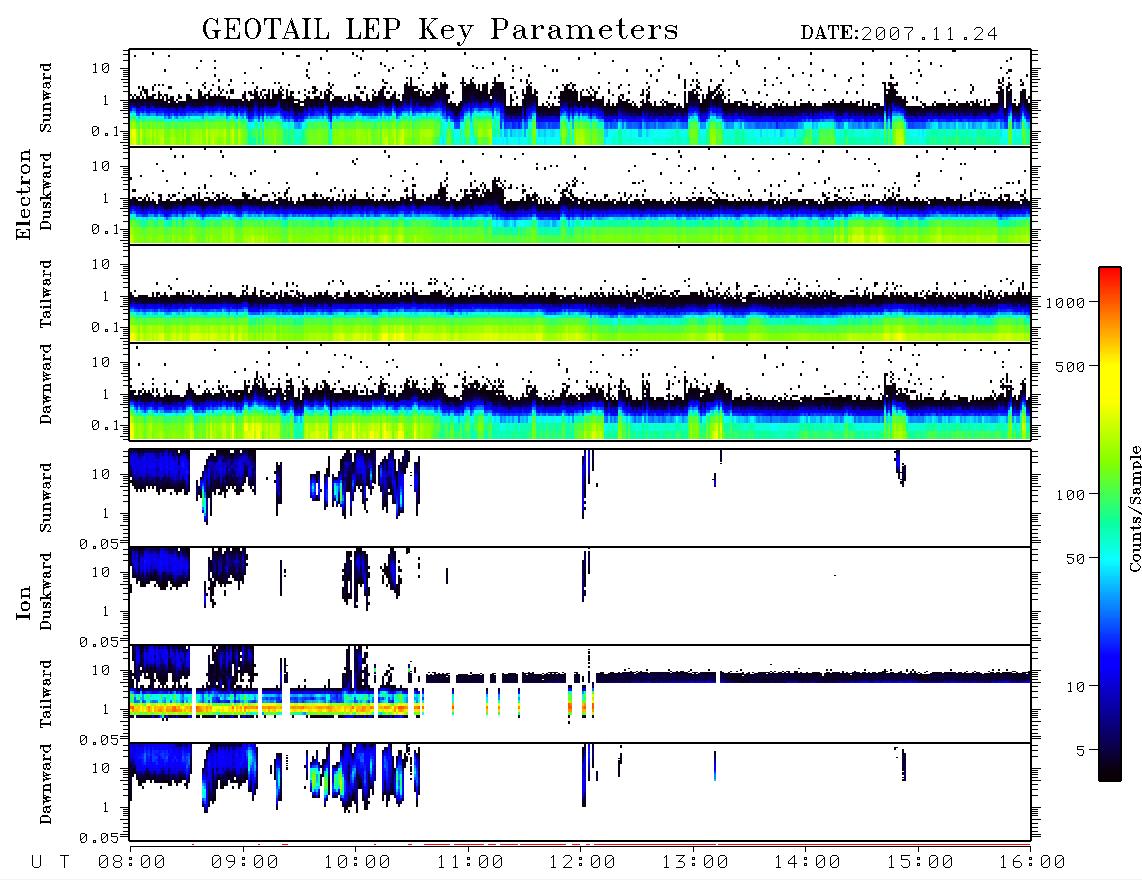Click the '15:00' time axis label
The height and width of the screenshot is (880, 1142).
[x=920, y=862]
